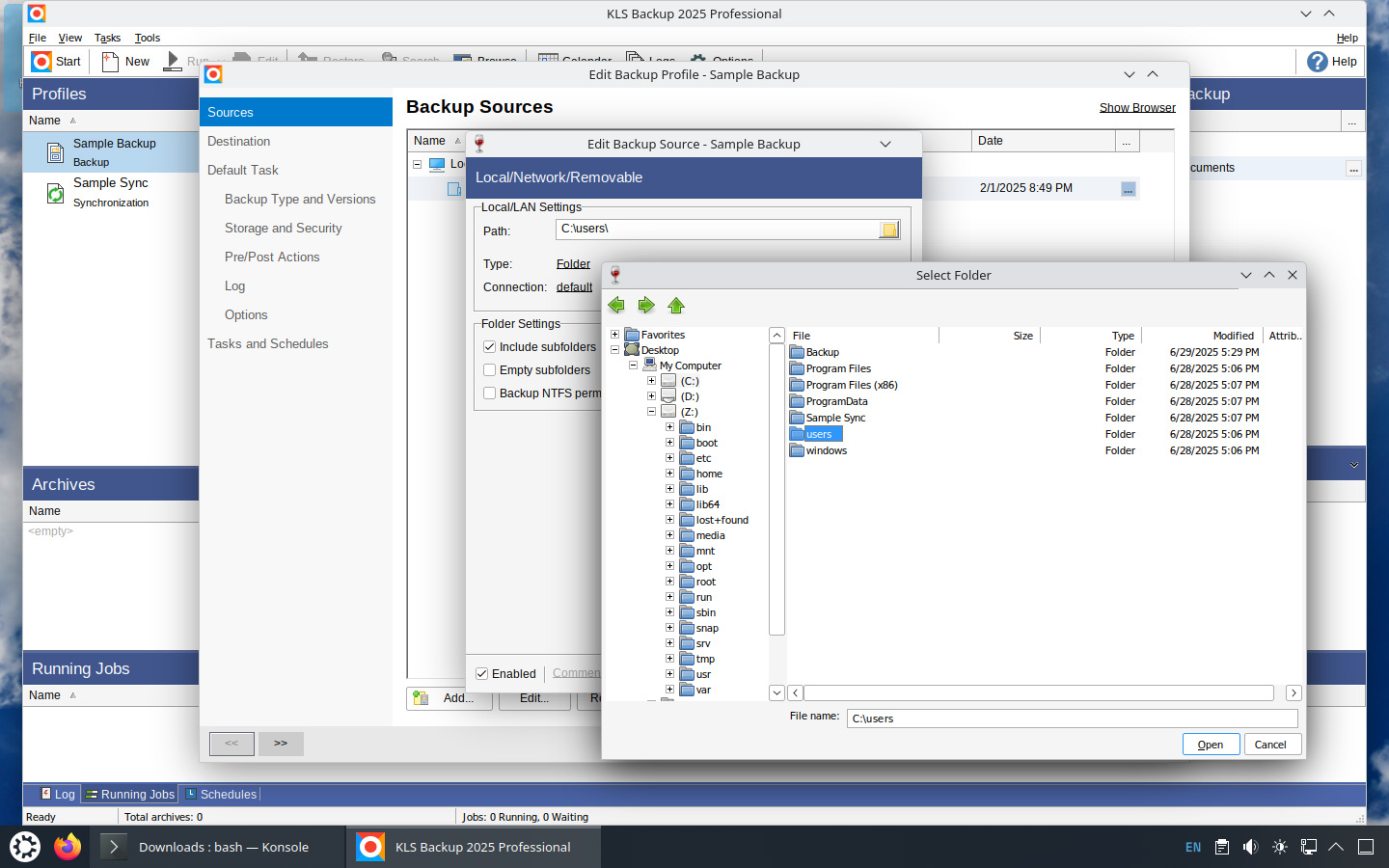Toggle Backup NTFS permissions checkbox

(x=489, y=393)
